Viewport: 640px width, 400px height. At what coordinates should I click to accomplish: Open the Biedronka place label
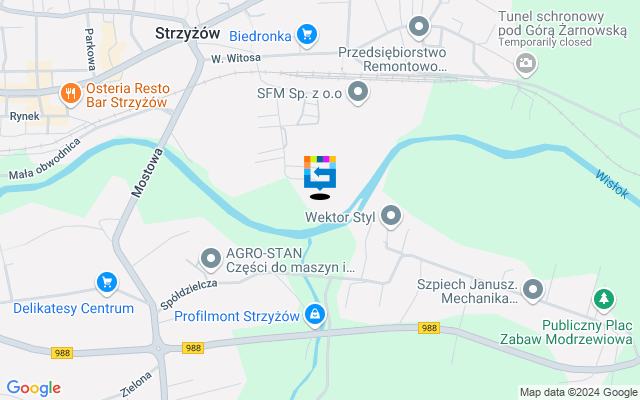[260, 36]
